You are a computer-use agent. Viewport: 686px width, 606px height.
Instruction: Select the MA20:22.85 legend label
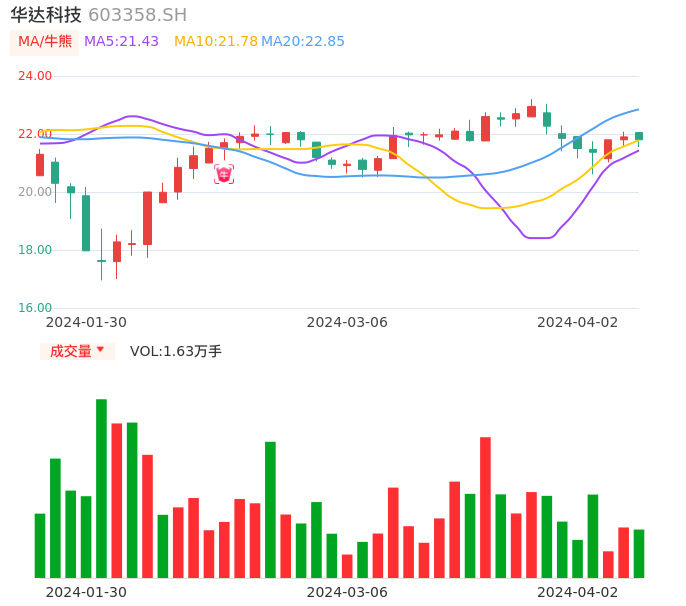[x=303, y=42]
